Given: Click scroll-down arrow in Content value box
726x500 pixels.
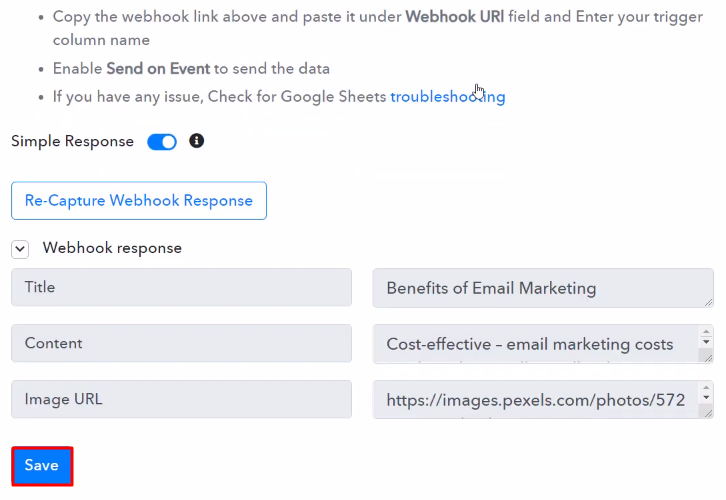Looking at the screenshot, I should tap(706, 342).
